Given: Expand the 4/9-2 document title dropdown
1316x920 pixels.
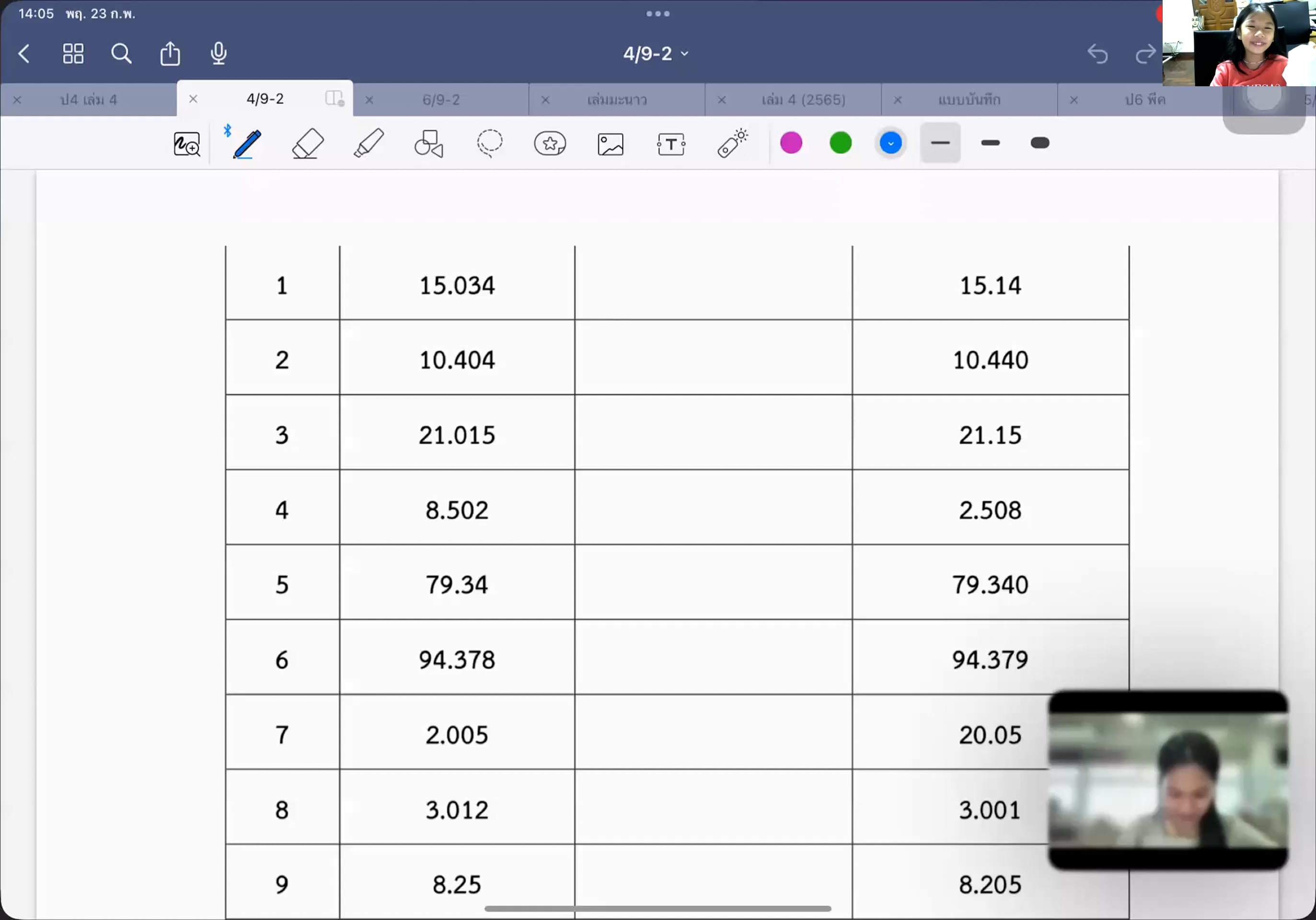Looking at the screenshot, I should [656, 54].
